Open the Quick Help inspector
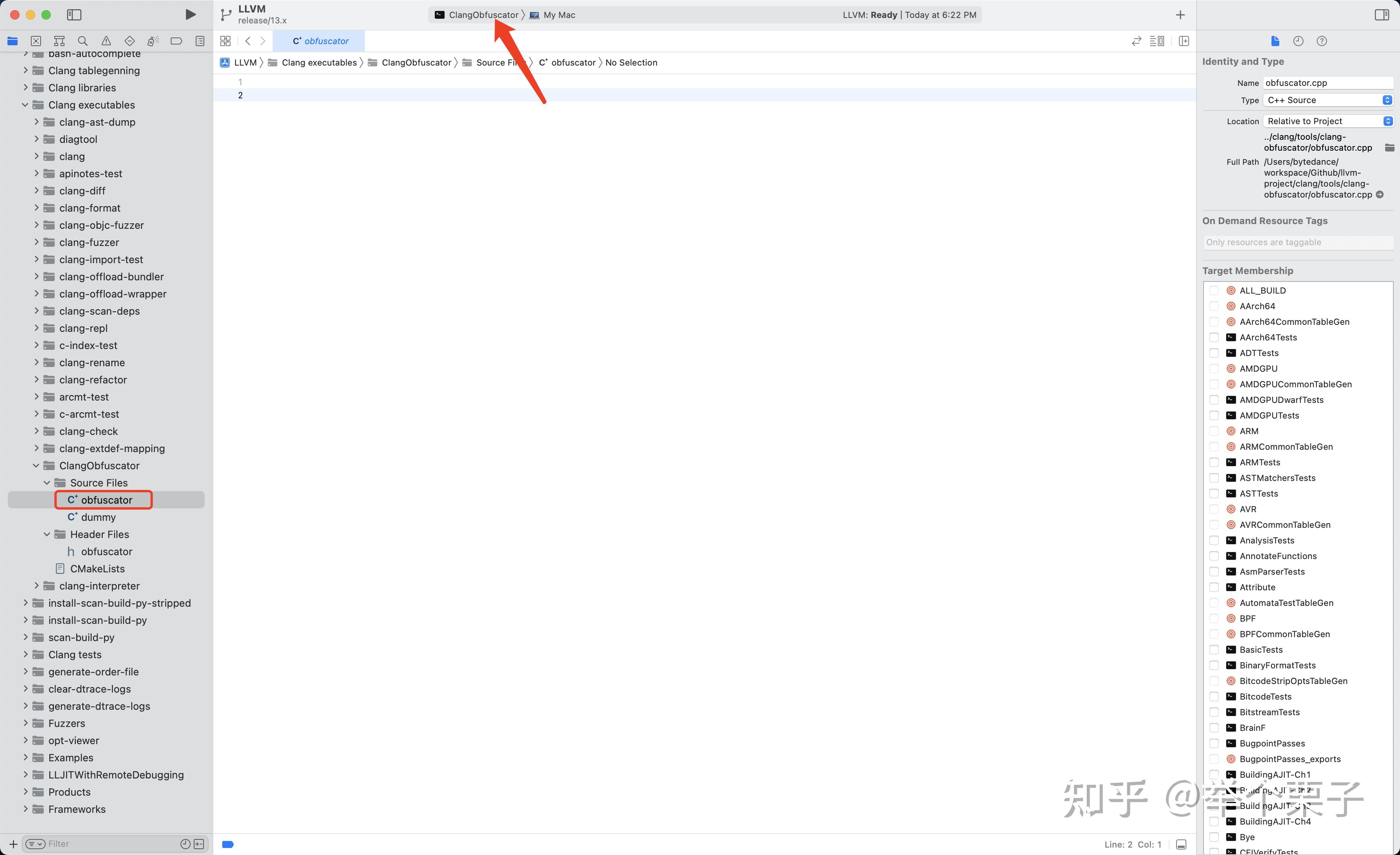Image resolution: width=1400 pixels, height=855 pixels. (x=1321, y=41)
